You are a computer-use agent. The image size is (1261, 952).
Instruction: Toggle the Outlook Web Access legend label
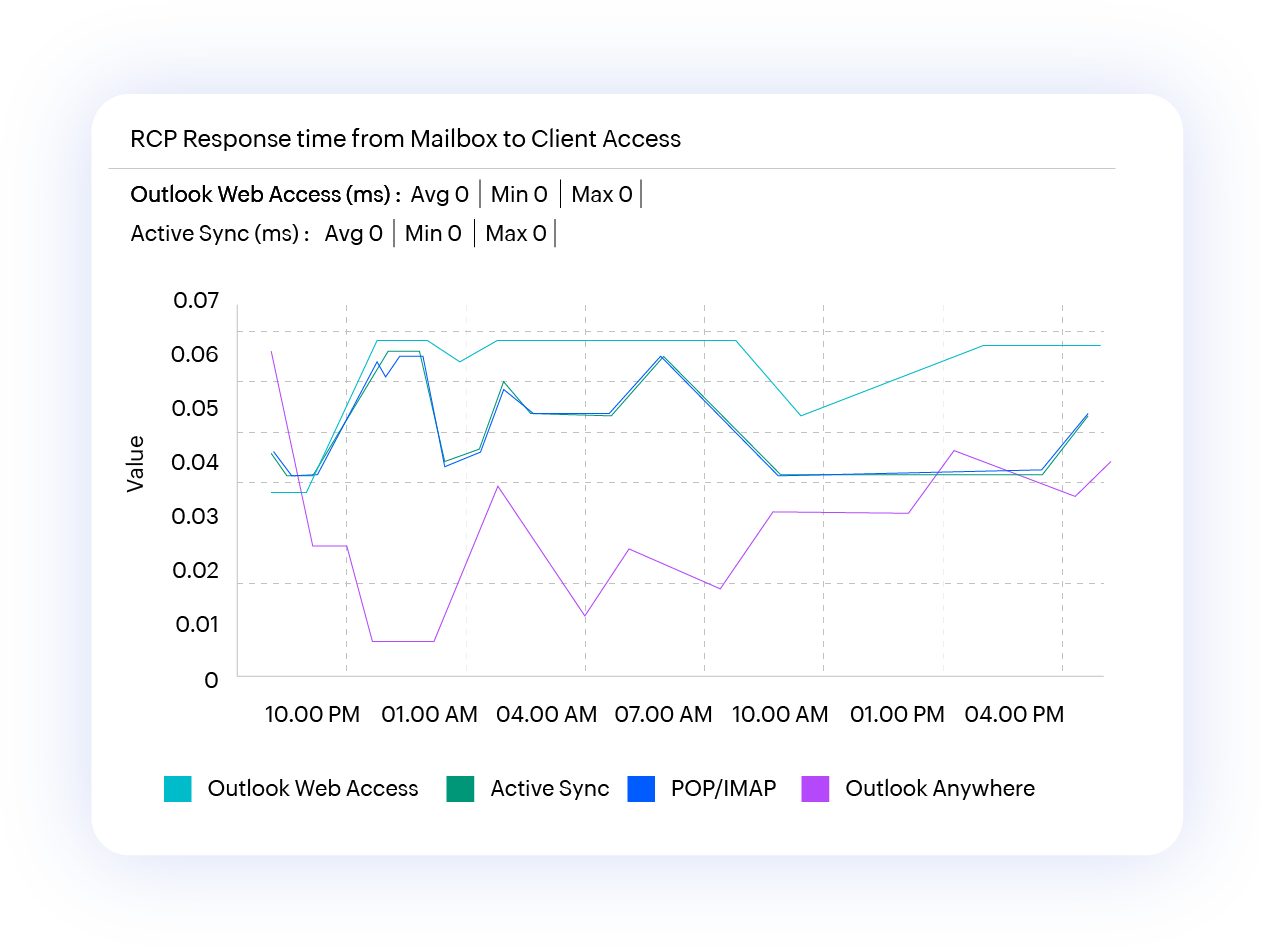coord(312,789)
